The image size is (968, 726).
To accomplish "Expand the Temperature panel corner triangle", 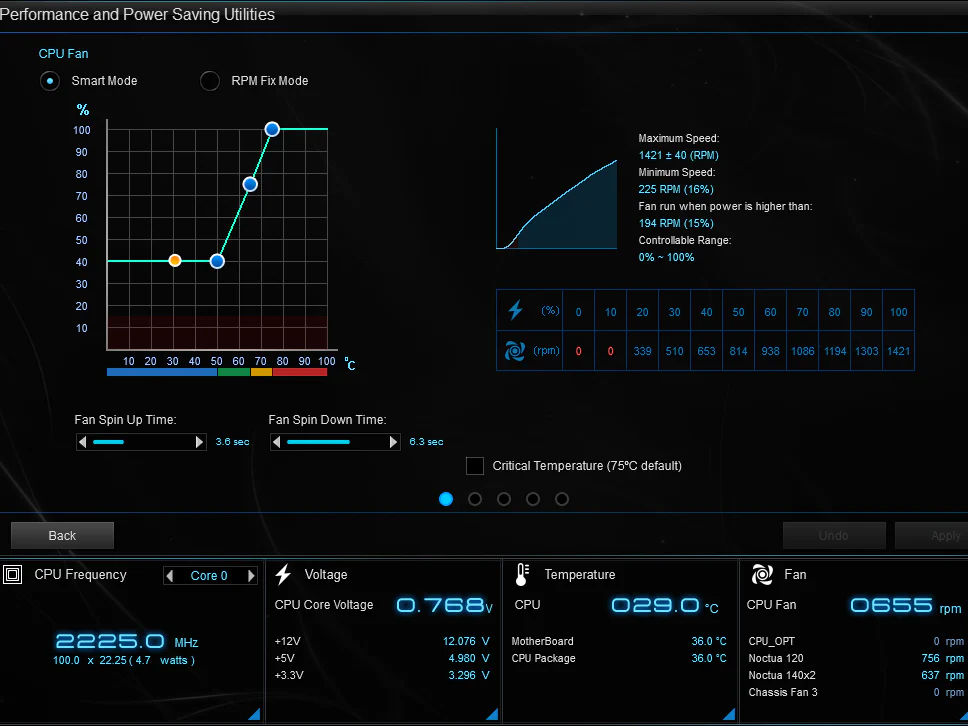I will pyautogui.click(x=729, y=713).
